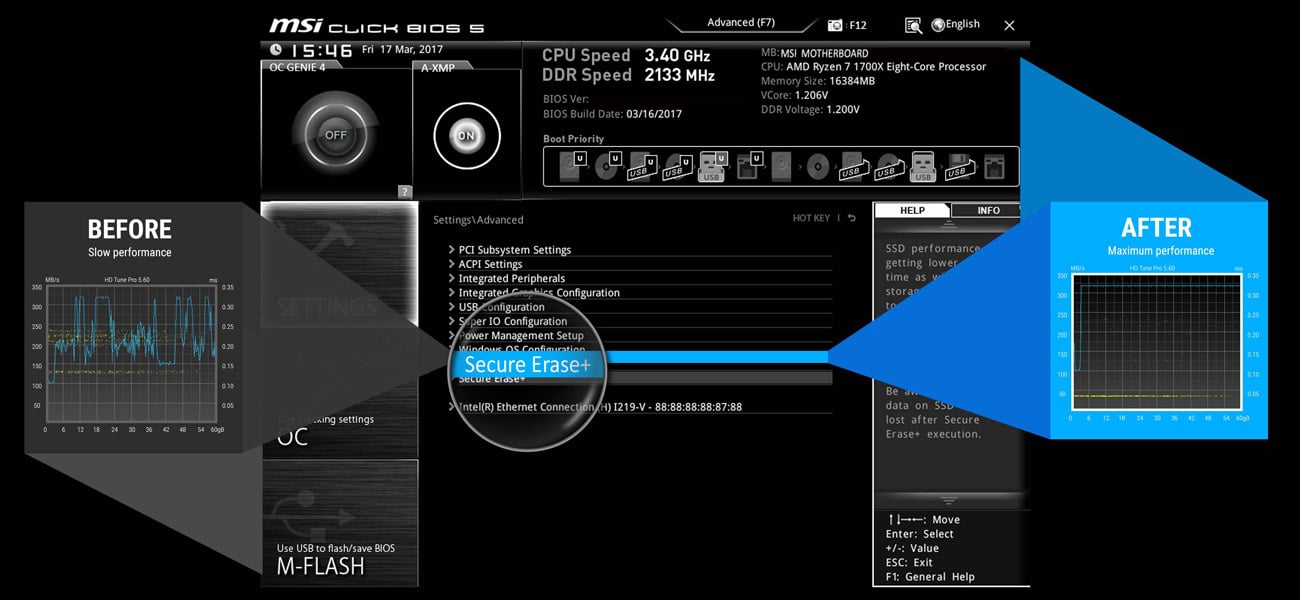Image resolution: width=1300 pixels, height=600 pixels.
Task: Open the English language selector
Action: (955, 25)
